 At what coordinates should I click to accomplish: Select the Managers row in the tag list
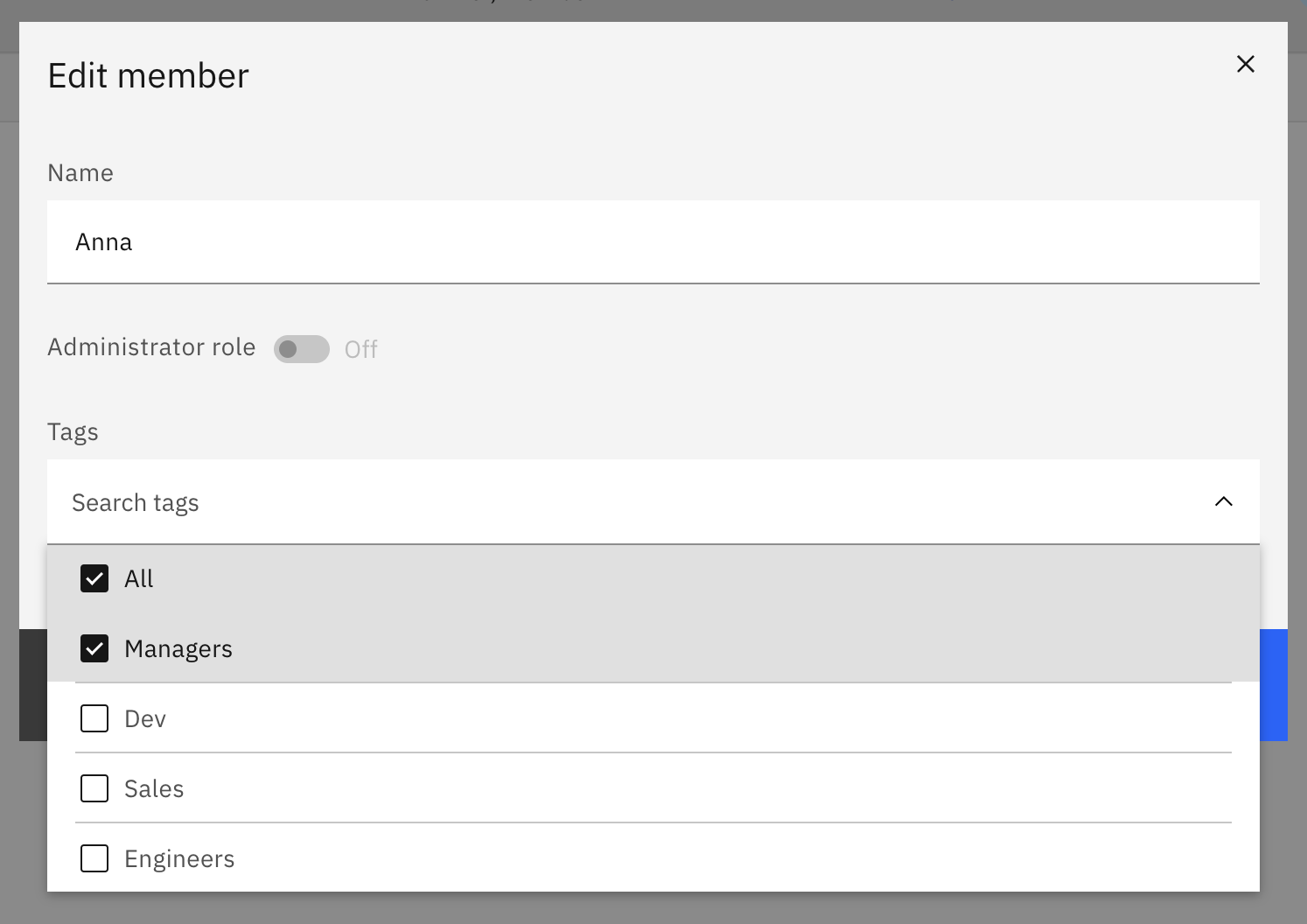click(178, 648)
